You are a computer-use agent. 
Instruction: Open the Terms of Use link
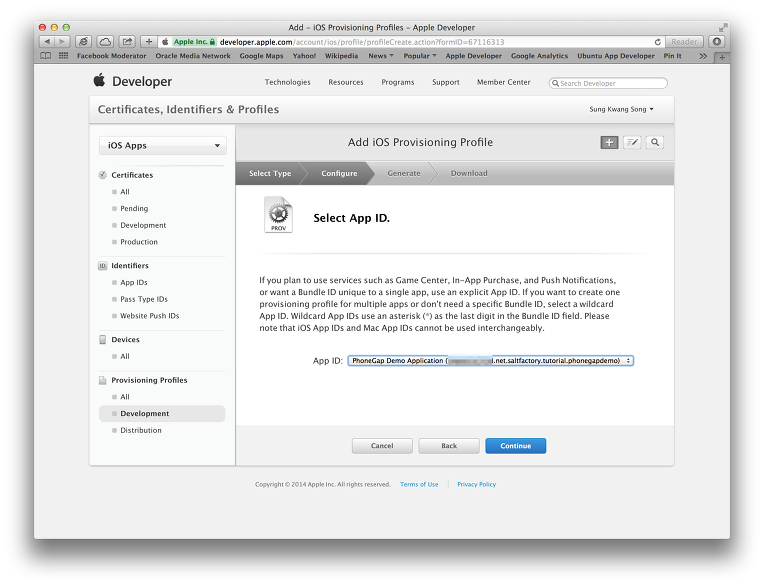pos(419,484)
